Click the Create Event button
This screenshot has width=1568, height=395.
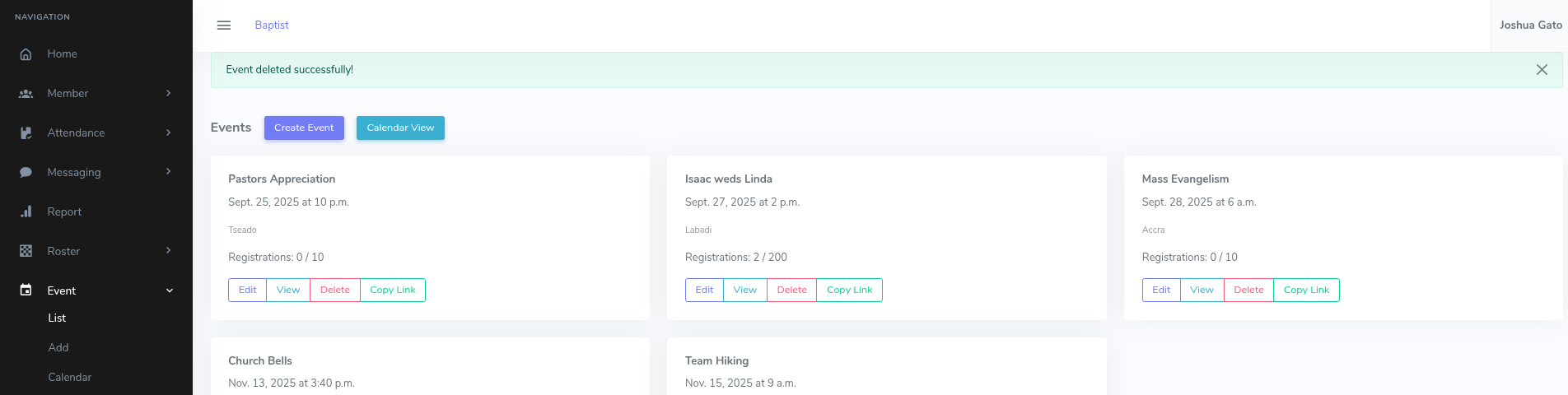pos(304,128)
